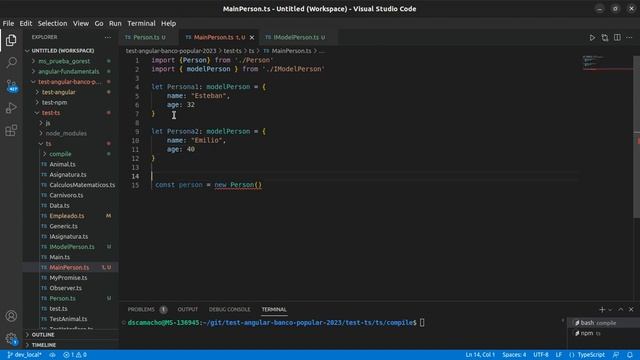The width and height of the screenshot is (640, 360).
Task: Click the editor minimap preview
Action: tap(607, 63)
